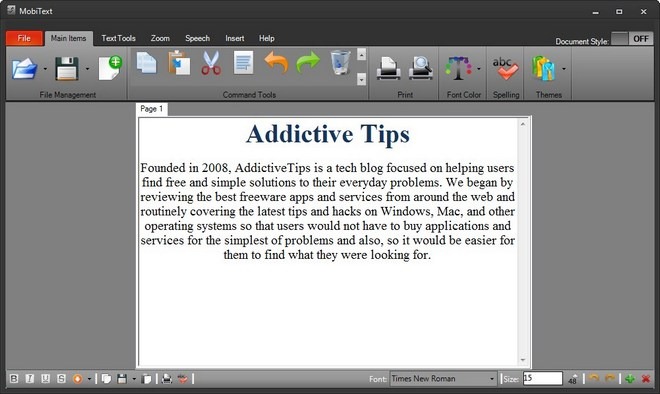Click the red File button
660x394 pixels.
pos(24,38)
